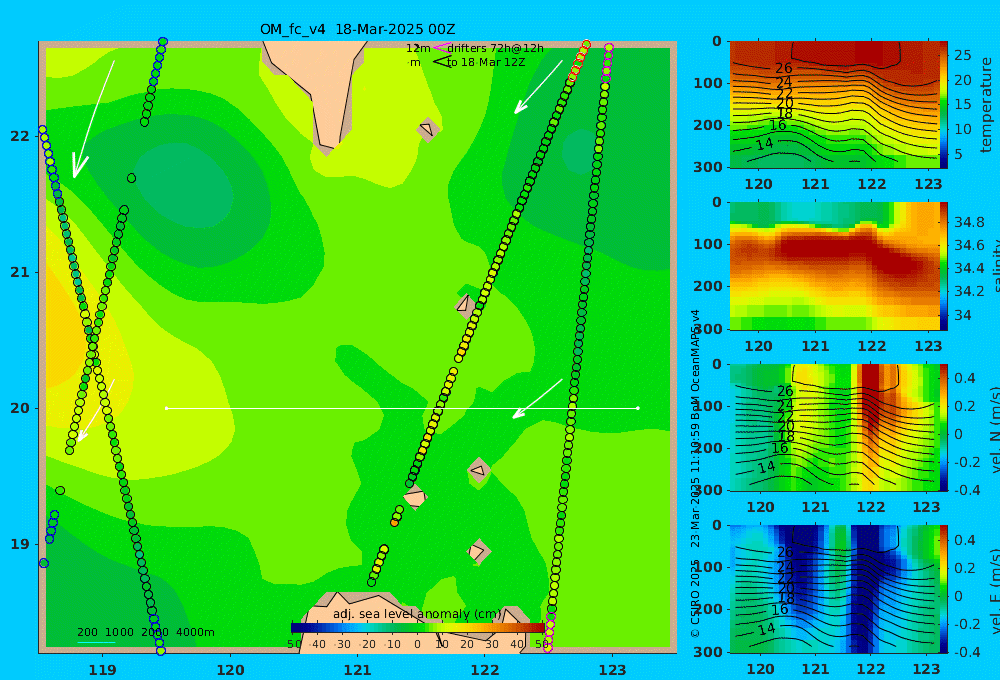
Task: Click the eastern endpoint of the white transect line
Action: click(638, 408)
